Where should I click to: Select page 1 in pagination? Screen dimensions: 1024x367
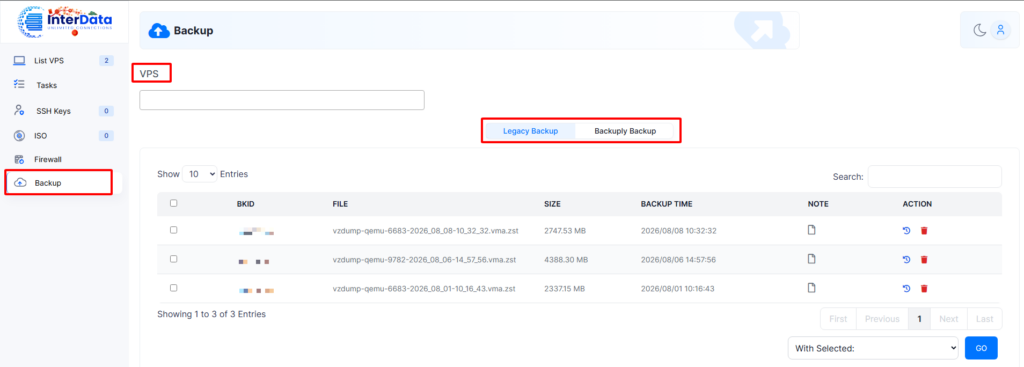(x=919, y=319)
